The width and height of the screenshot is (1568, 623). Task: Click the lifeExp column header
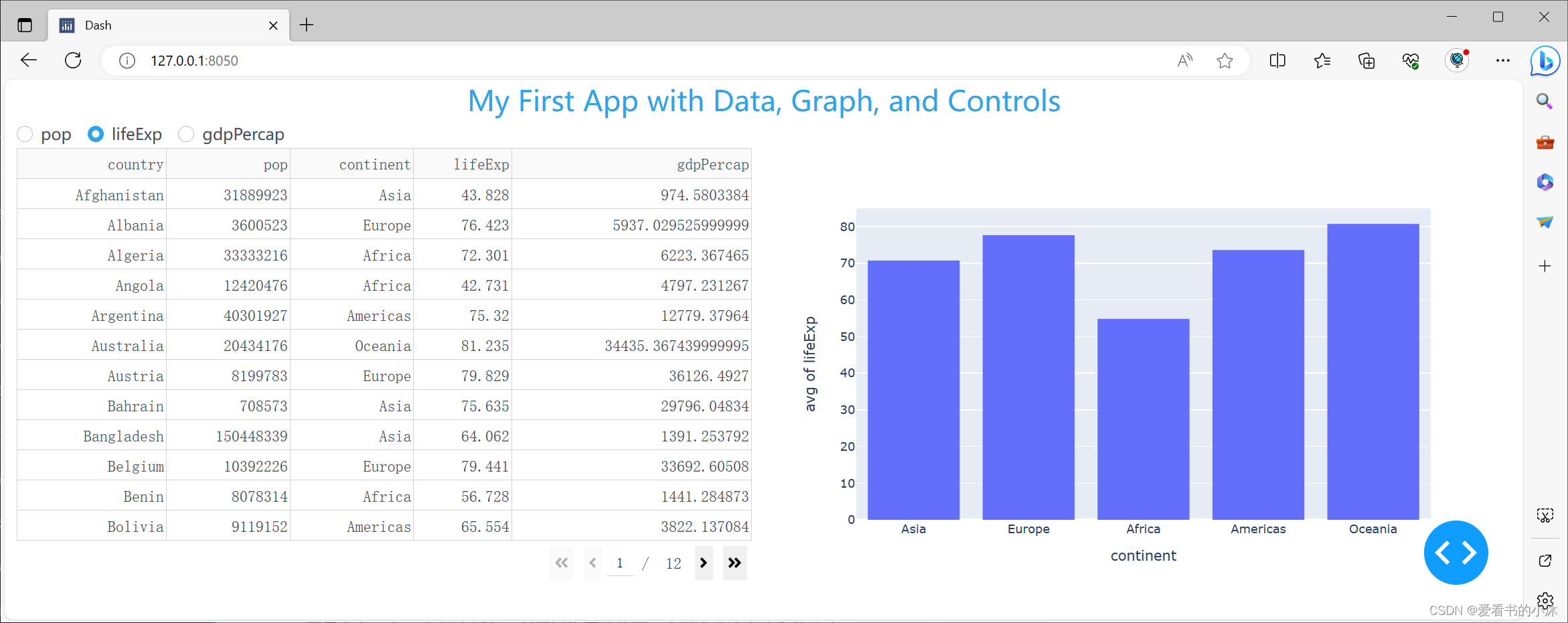click(463, 164)
